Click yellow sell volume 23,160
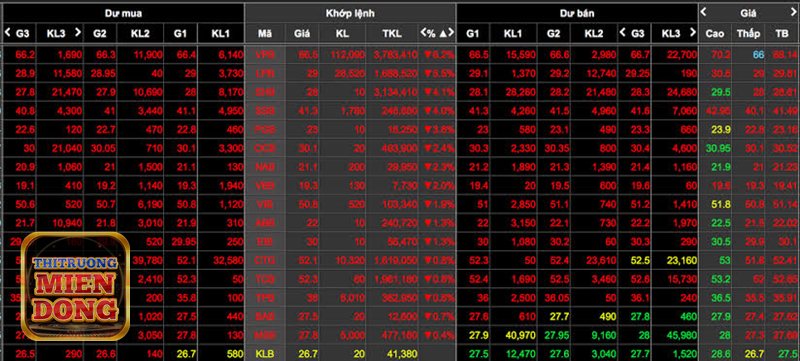The width and height of the screenshot is (800, 361). [x=681, y=261]
